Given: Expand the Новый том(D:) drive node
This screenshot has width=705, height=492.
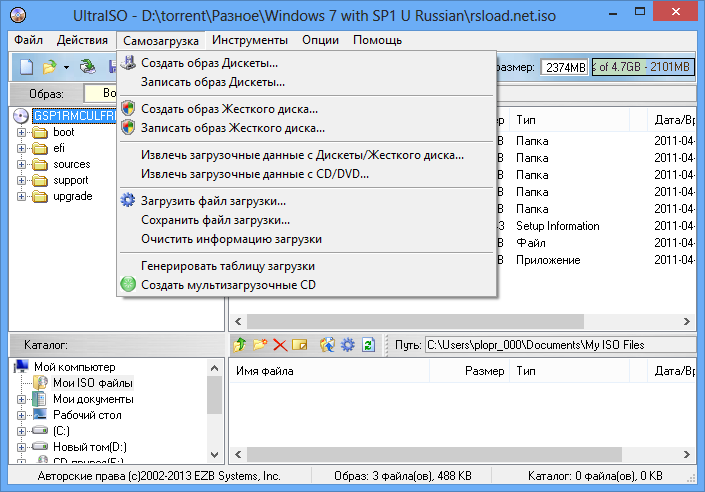Looking at the screenshot, I should coord(21,447).
